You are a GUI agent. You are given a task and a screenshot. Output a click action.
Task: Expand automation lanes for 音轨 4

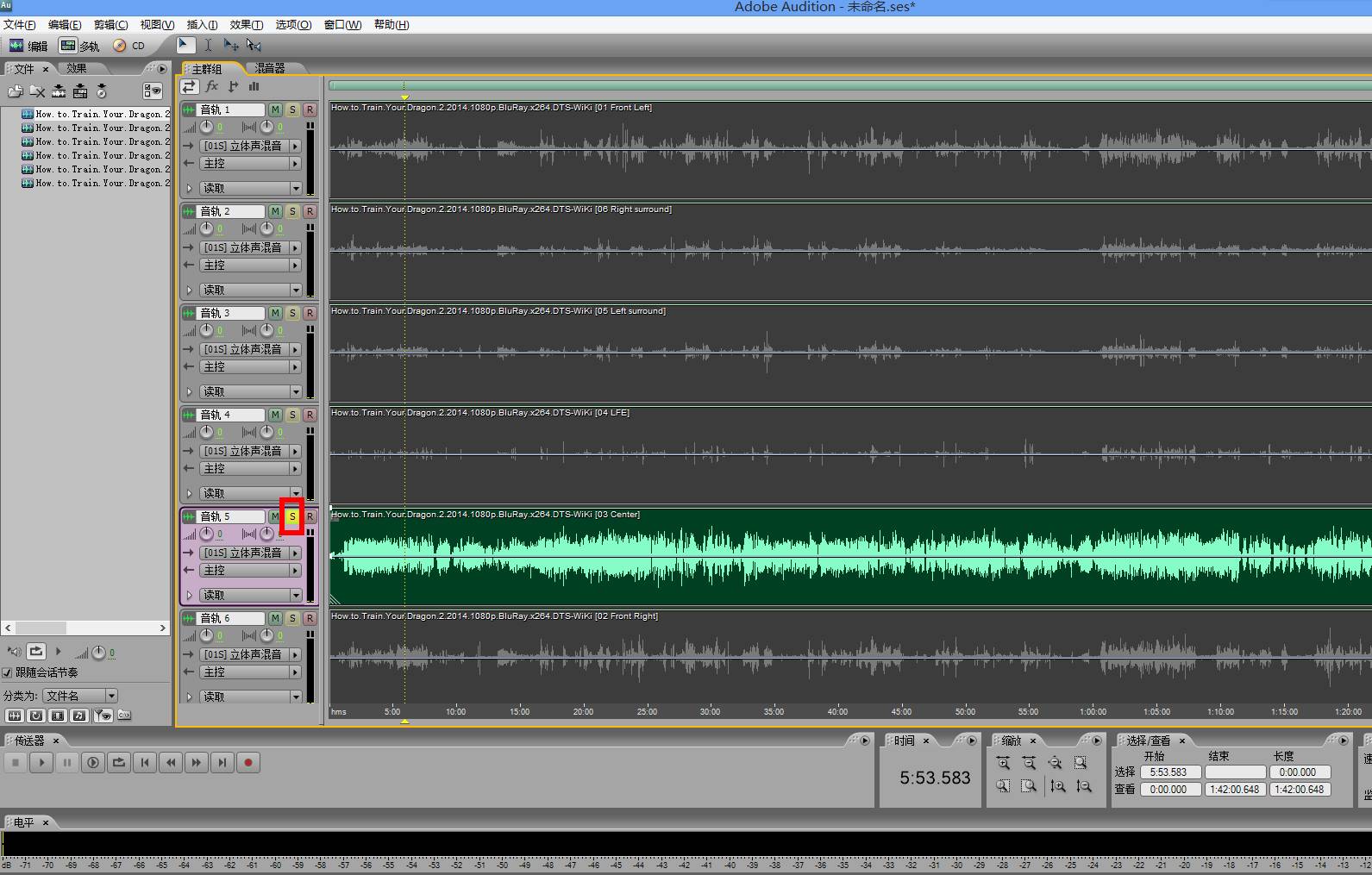(190, 493)
